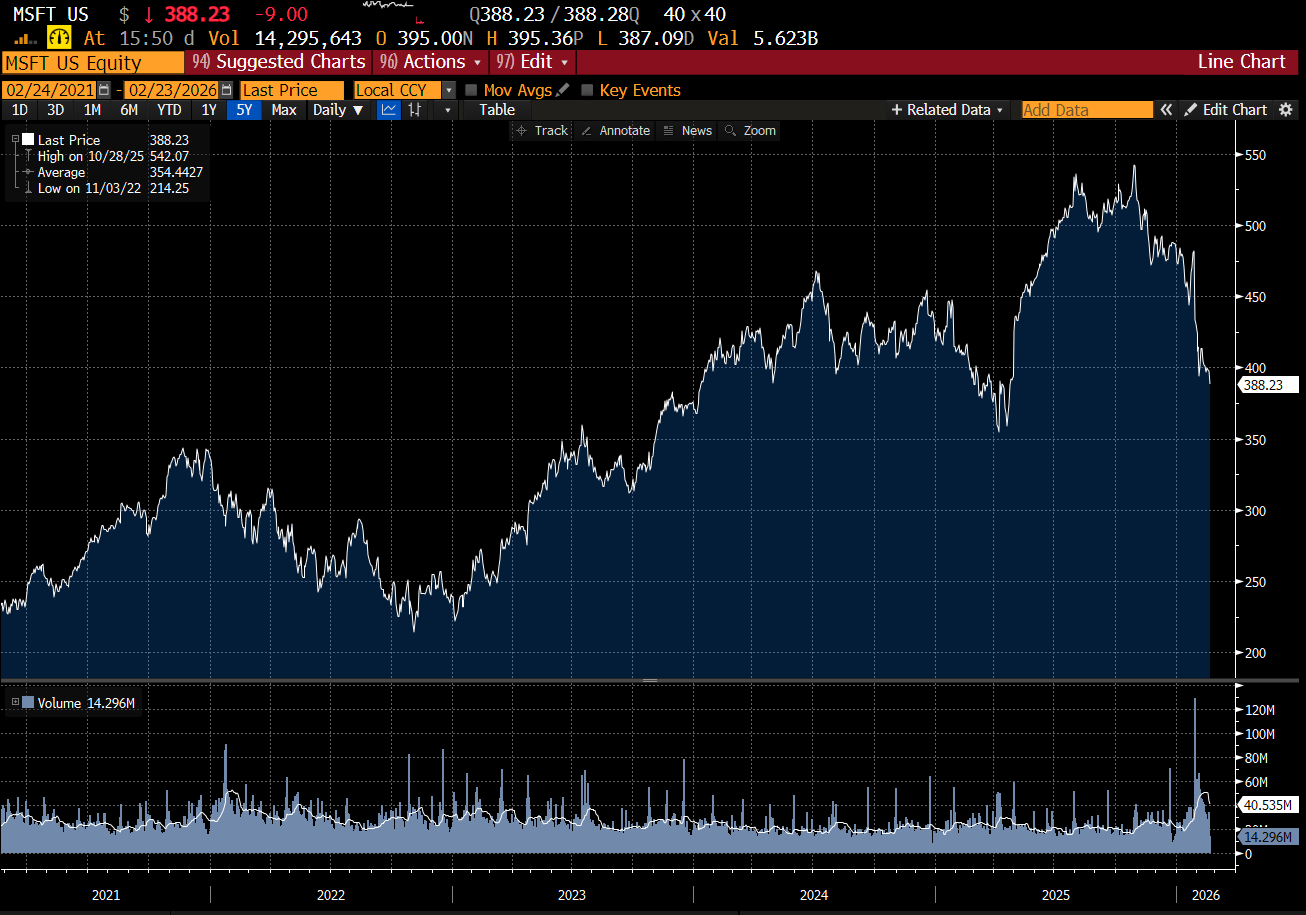This screenshot has width=1306, height=915.
Task: Click the Add Data input box
Action: 1087,110
